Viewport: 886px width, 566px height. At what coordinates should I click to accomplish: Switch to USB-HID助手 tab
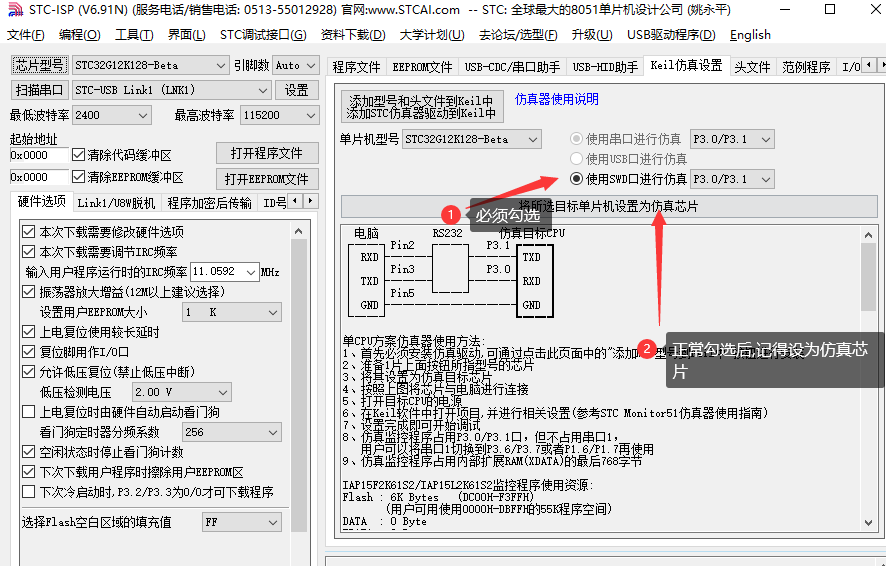605,67
